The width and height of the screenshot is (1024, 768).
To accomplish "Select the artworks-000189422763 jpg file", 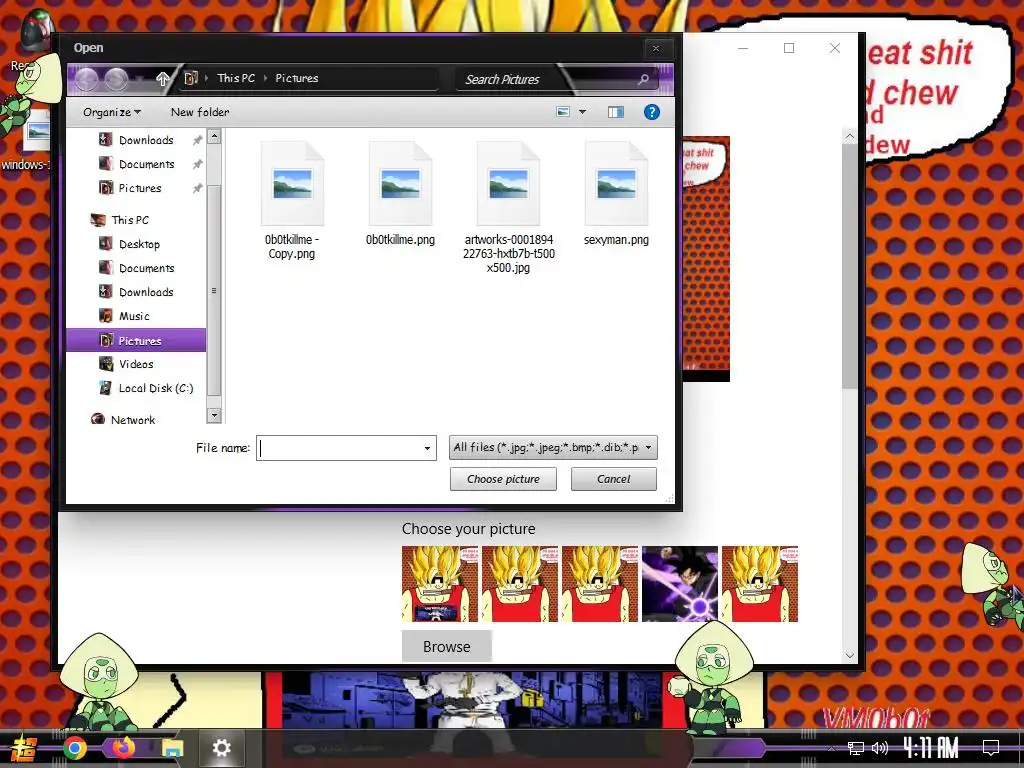I will [x=509, y=208].
